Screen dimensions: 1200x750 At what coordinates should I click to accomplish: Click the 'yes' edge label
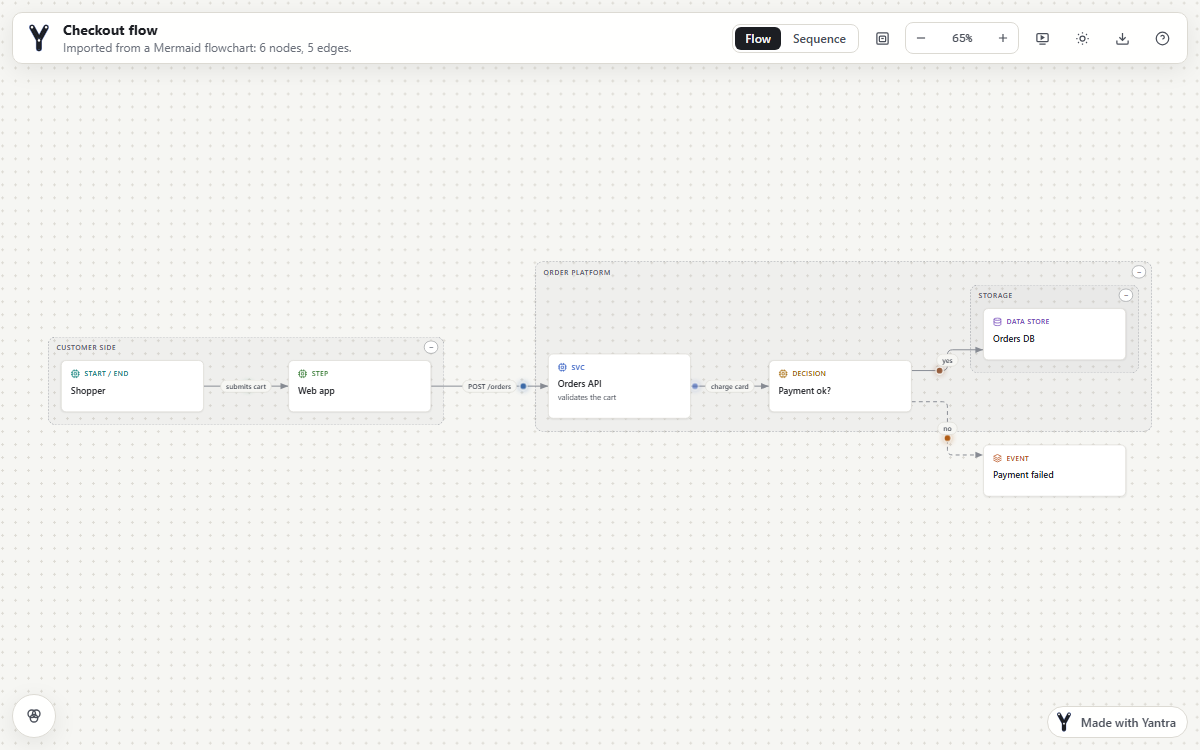coord(947,360)
